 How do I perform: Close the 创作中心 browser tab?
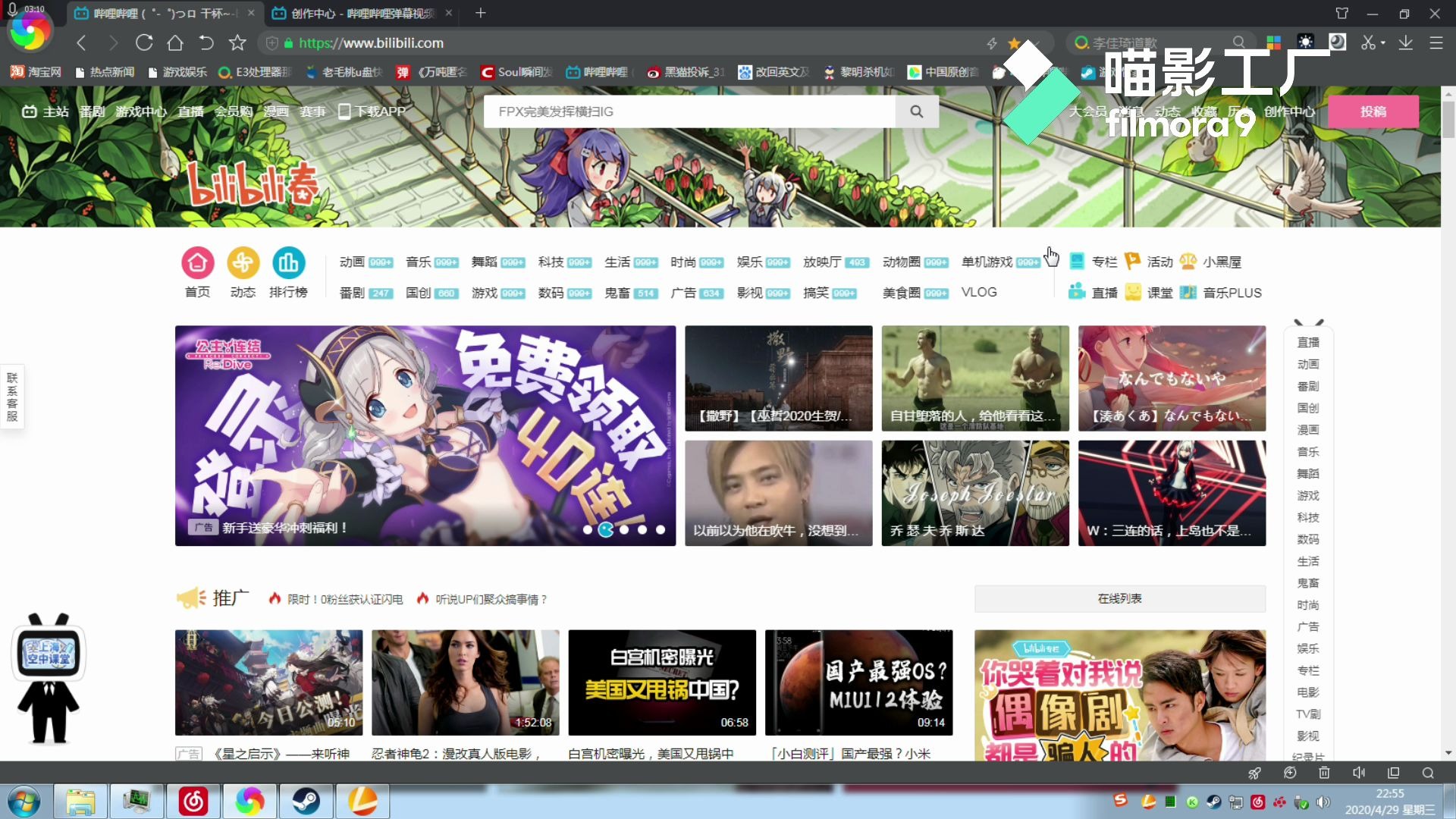point(449,13)
